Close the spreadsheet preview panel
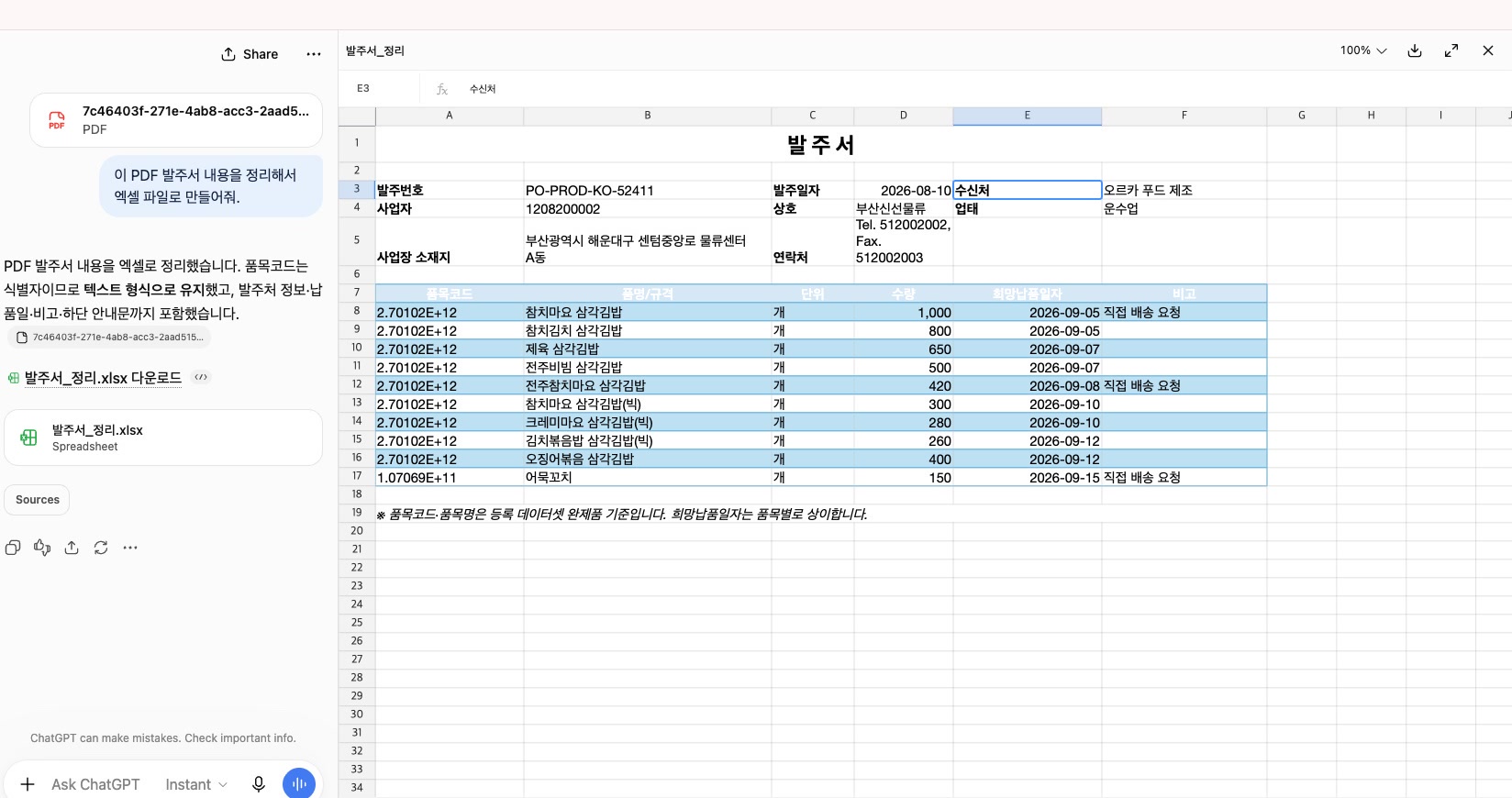This screenshot has width=1512, height=798. tap(1488, 50)
